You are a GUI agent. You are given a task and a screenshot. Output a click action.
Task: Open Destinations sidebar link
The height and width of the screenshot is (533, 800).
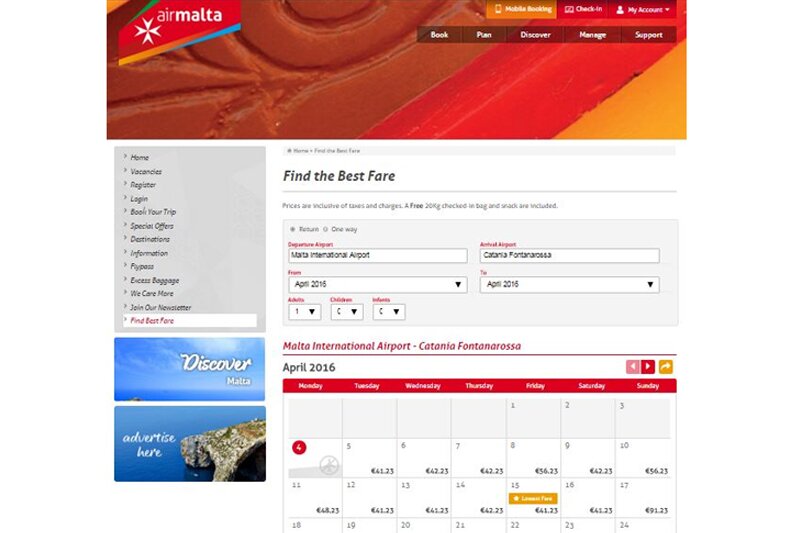tap(149, 239)
